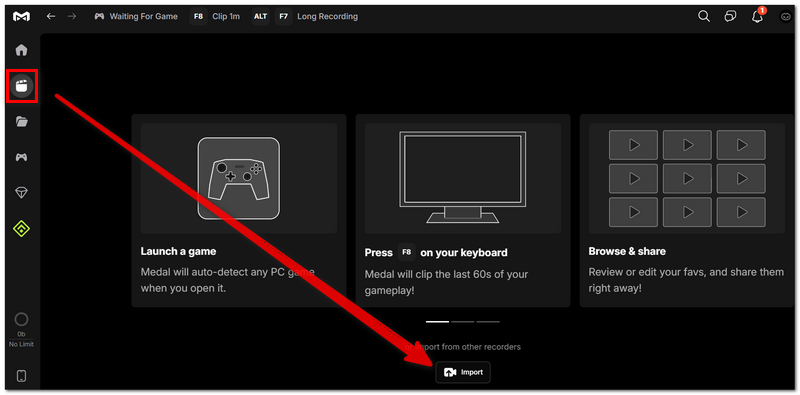The image size is (800, 395).
Task: Go forward with the right arrow
Action: click(x=72, y=16)
